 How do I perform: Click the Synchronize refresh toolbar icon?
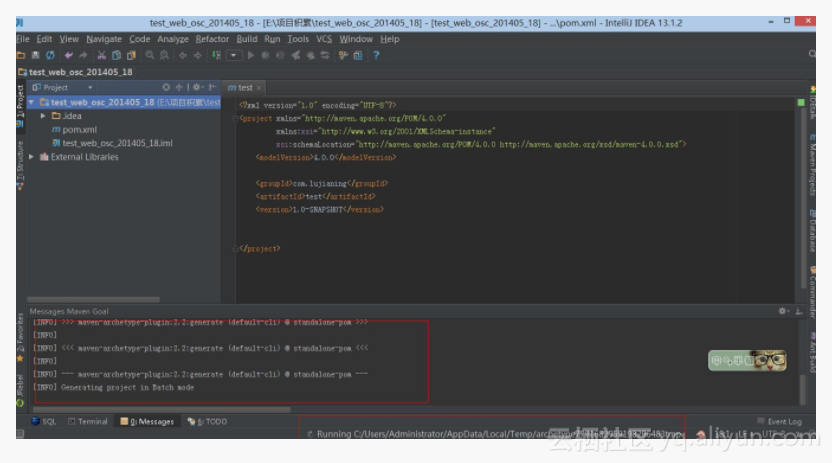50,55
